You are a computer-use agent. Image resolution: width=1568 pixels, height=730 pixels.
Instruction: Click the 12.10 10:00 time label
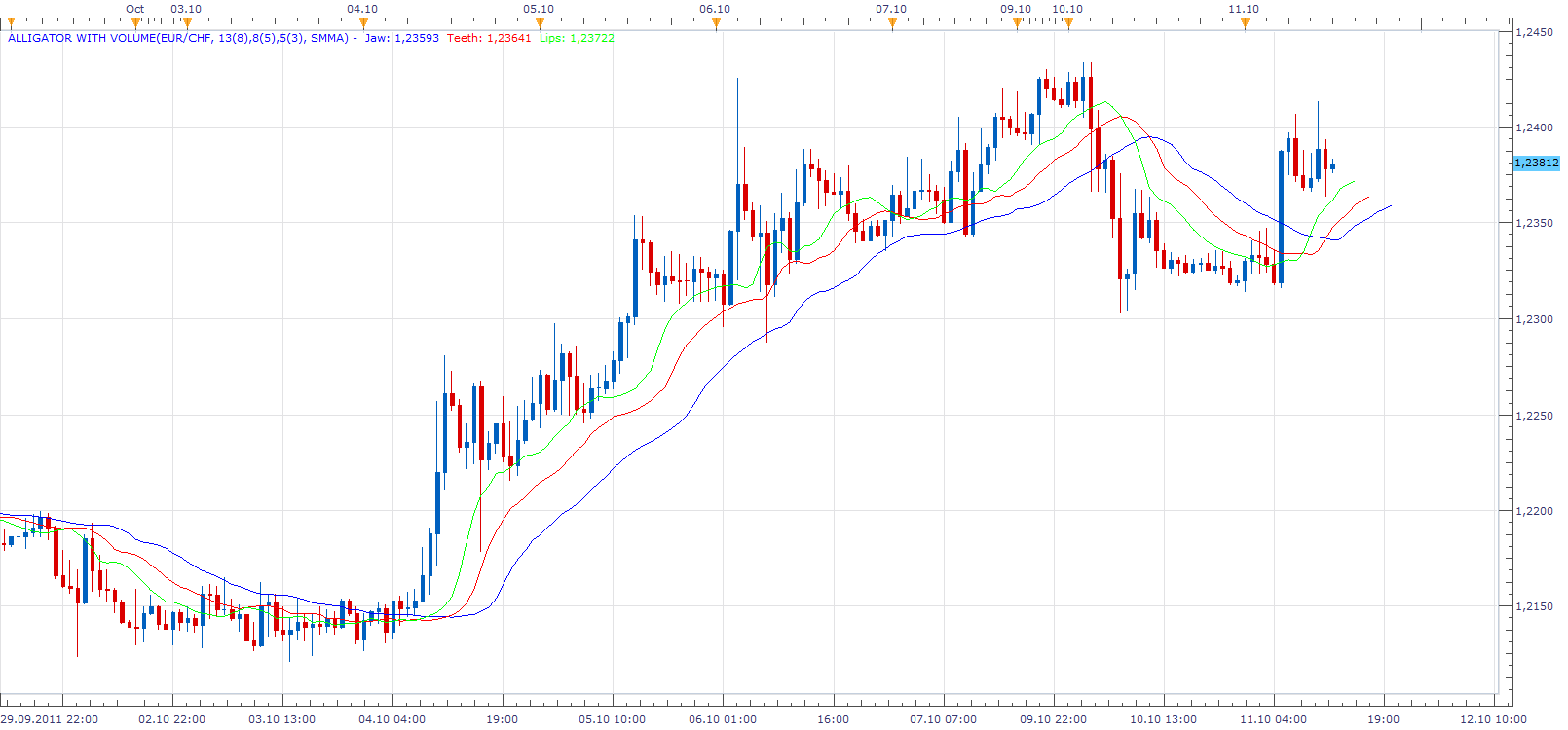point(1493,719)
